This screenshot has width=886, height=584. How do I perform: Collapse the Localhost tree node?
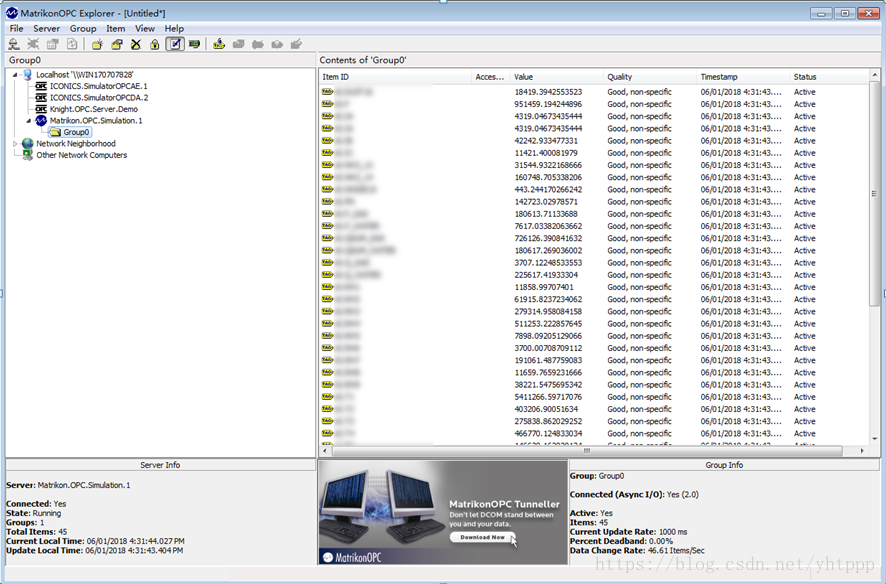pyautogui.click(x=15, y=75)
